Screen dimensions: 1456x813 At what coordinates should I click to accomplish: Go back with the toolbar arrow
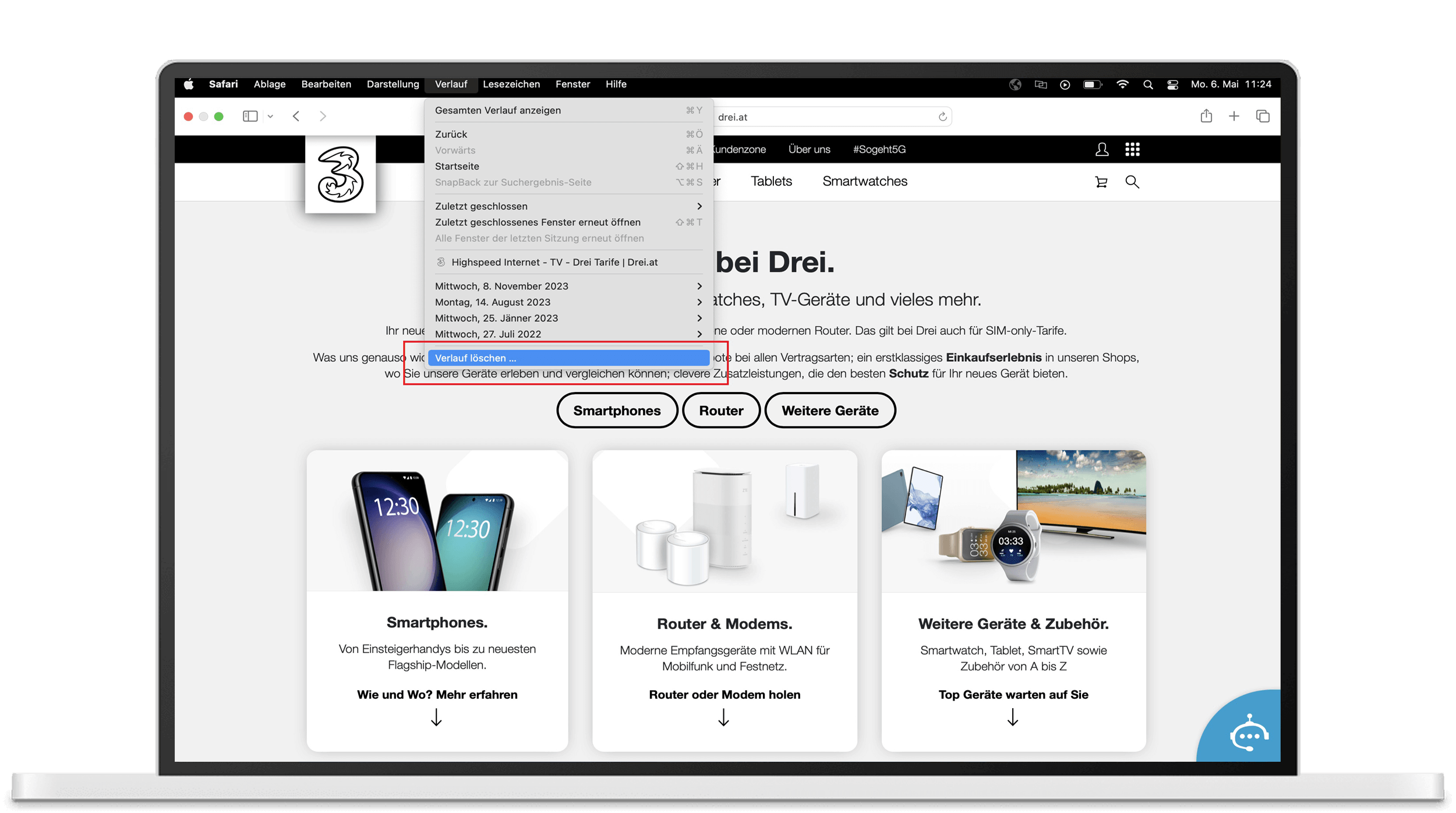pos(296,116)
